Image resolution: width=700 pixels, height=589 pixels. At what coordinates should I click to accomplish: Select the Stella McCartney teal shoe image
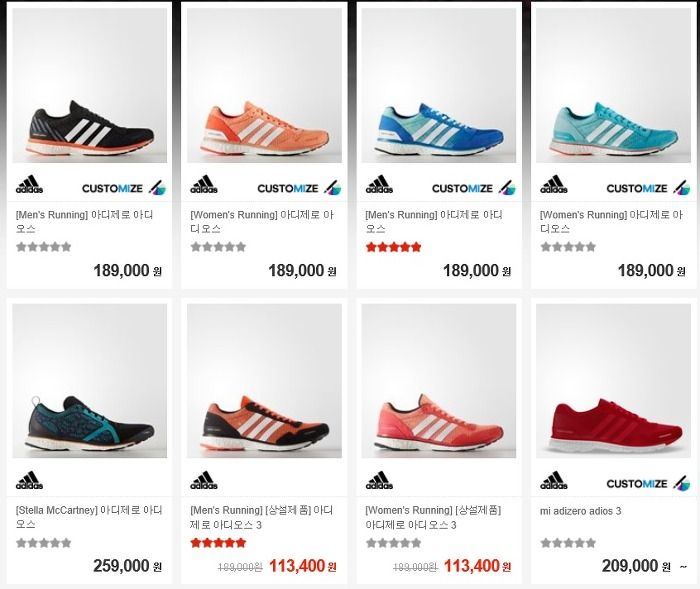click(90, 381)
